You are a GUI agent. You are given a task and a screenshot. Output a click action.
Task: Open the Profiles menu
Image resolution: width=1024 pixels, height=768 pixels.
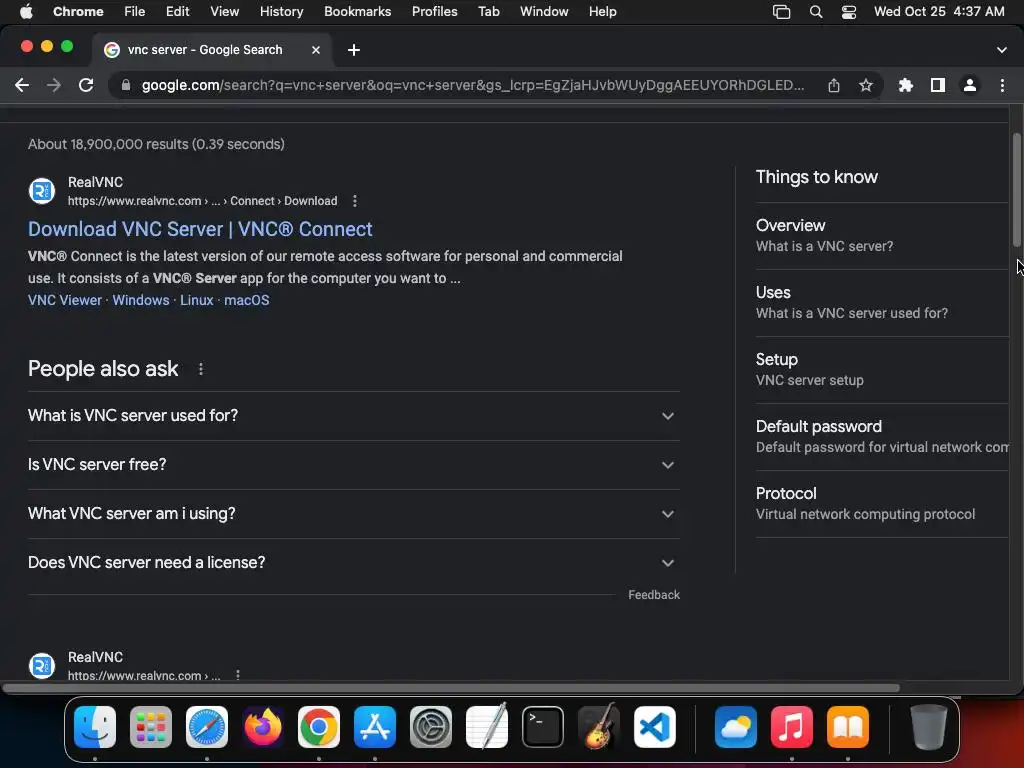pos(434,12)
